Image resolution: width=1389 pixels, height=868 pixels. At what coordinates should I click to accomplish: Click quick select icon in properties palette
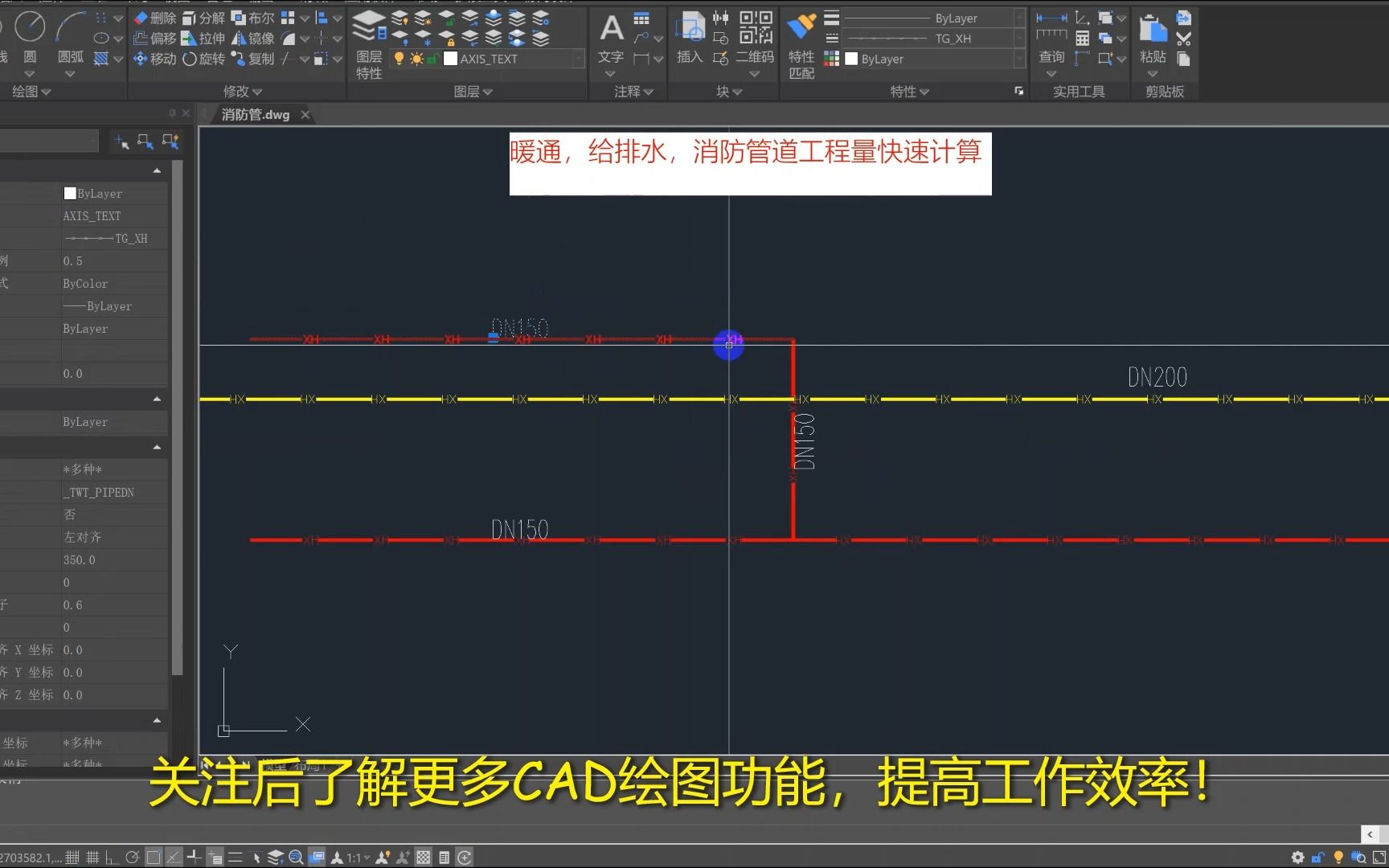pyautogui.click(x=170, y=141)
